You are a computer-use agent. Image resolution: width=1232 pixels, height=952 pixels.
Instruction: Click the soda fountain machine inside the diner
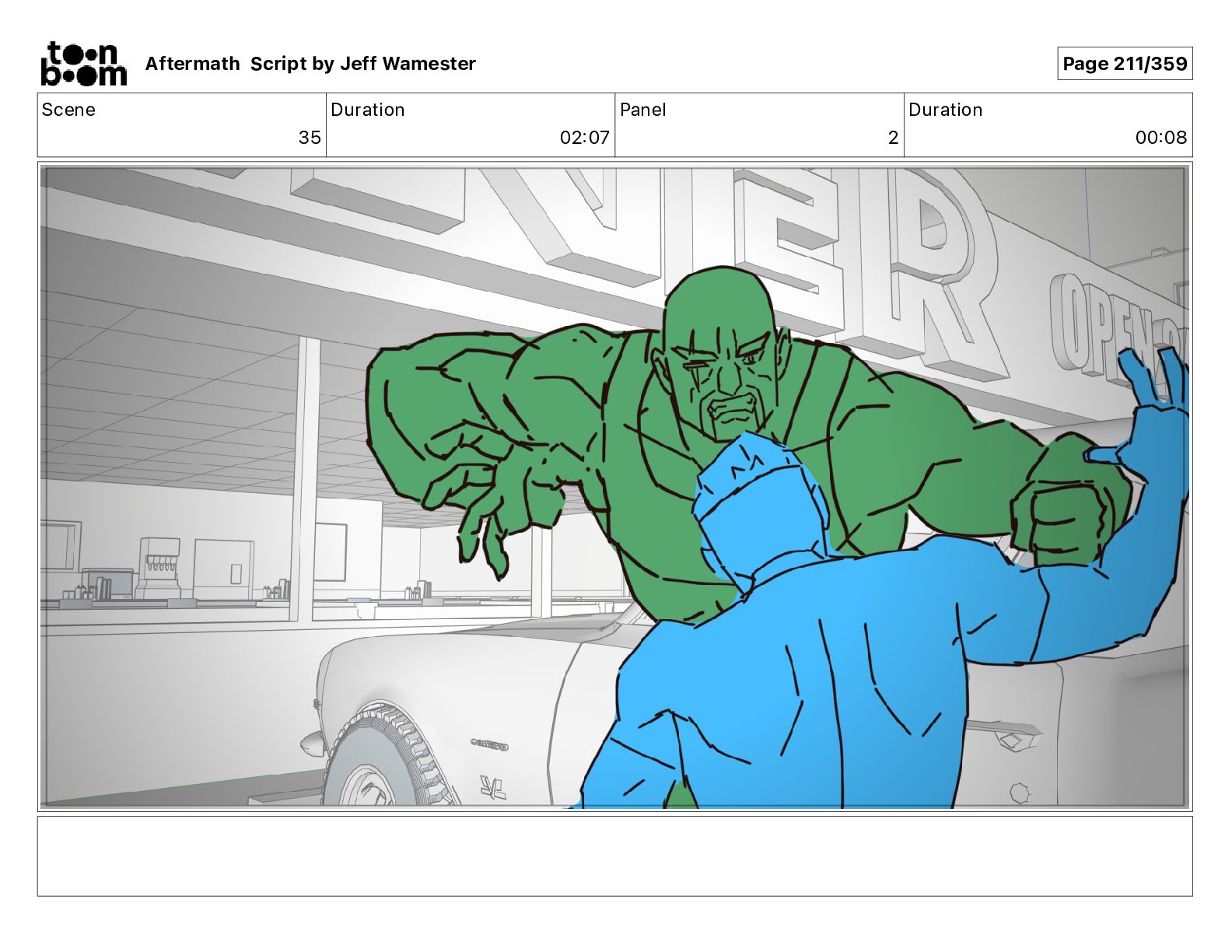click(x=158, y=566)
